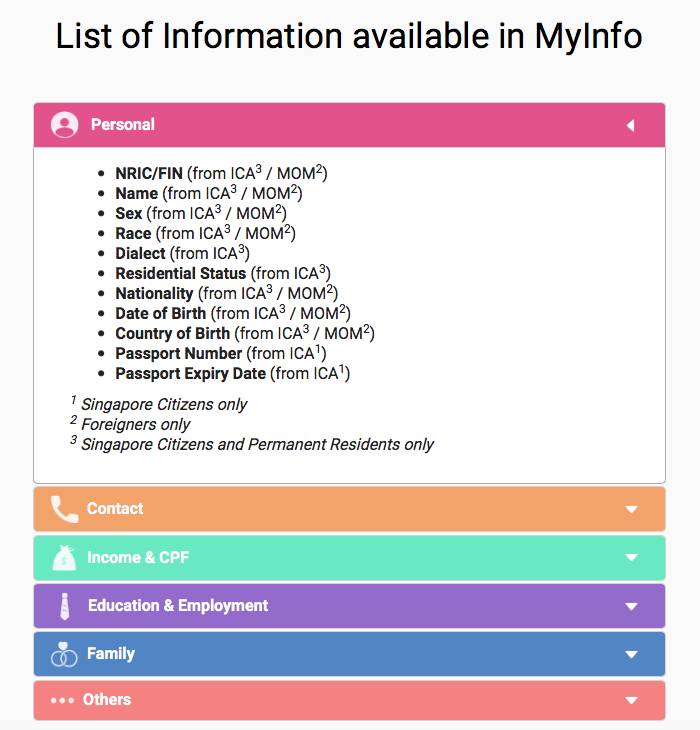Expand the Family section arrow
The image size is (700, 730).
tap(631, 654)
